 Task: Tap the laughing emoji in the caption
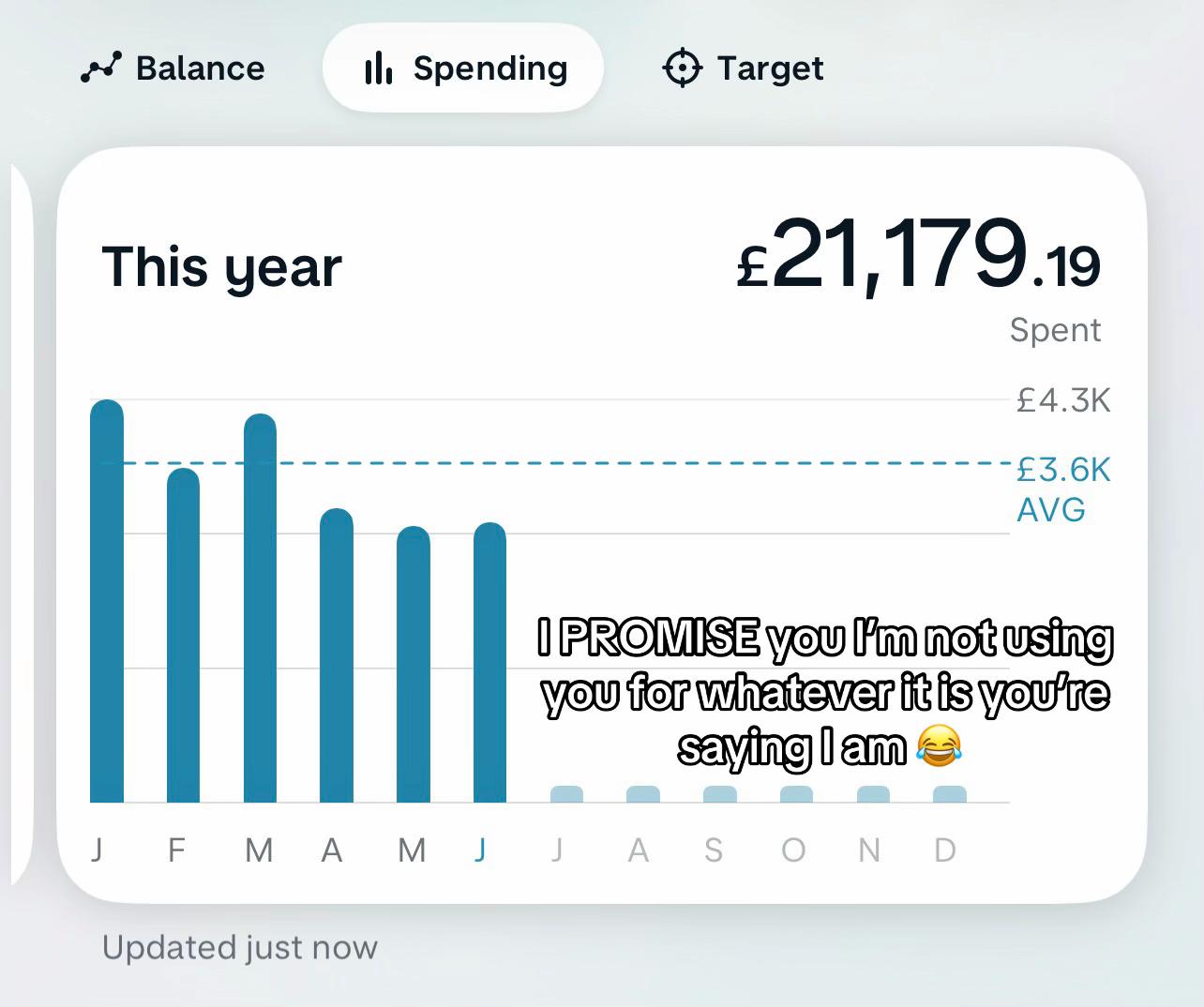pyautogui.click(x=939, y=746)
